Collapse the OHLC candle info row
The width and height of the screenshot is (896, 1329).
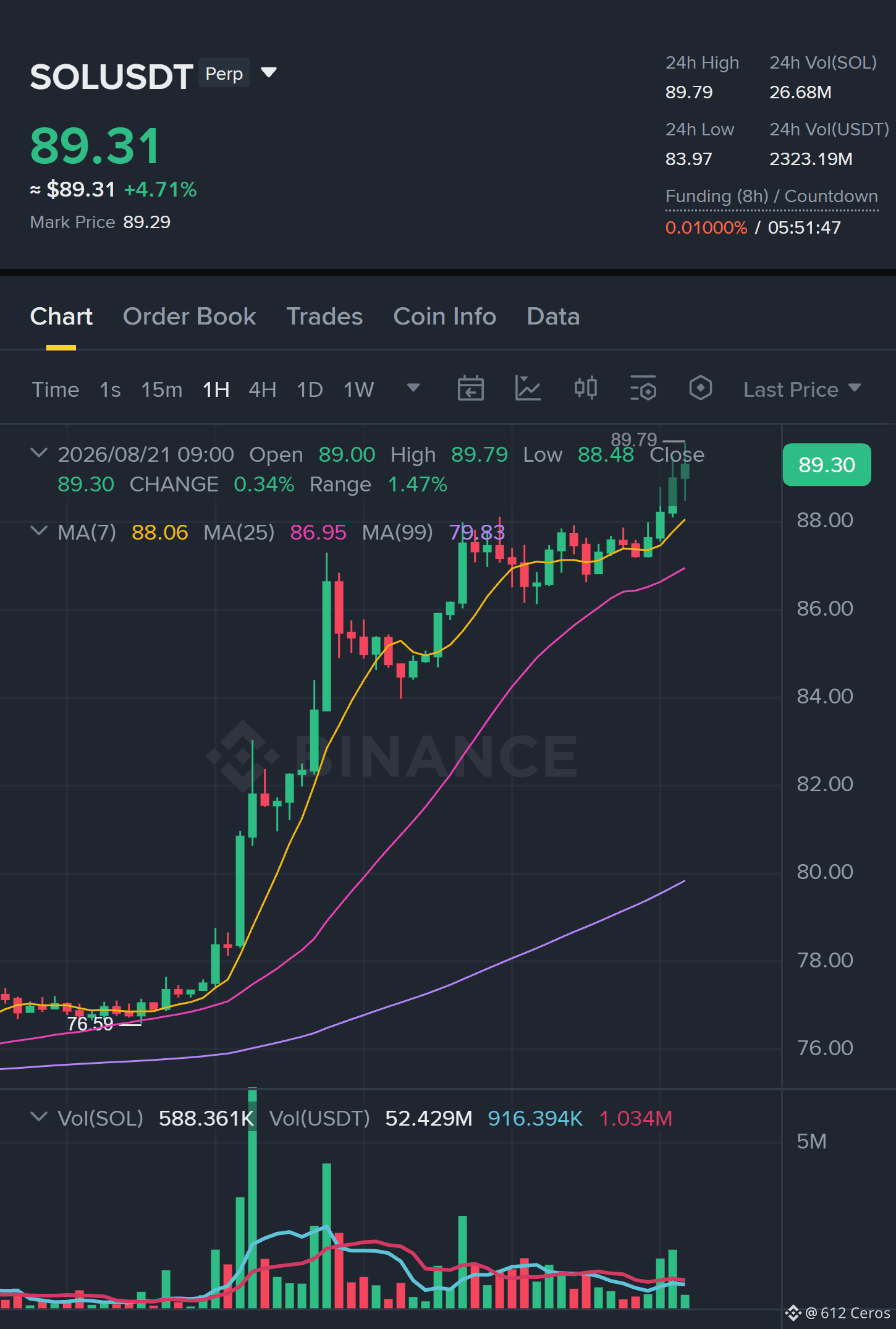(x=39, y=453)
